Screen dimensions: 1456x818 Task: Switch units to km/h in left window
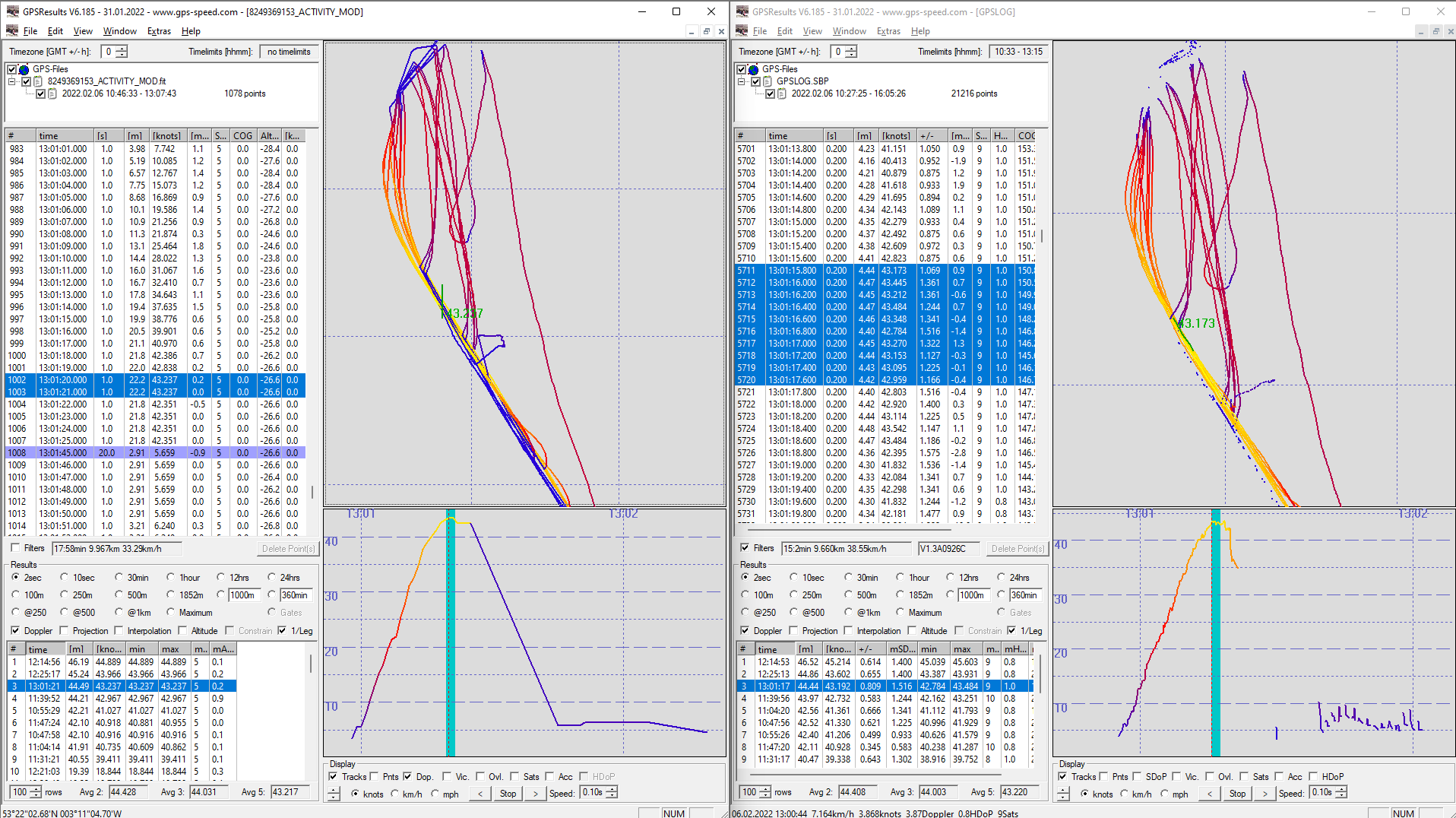[x=394, y=794]
